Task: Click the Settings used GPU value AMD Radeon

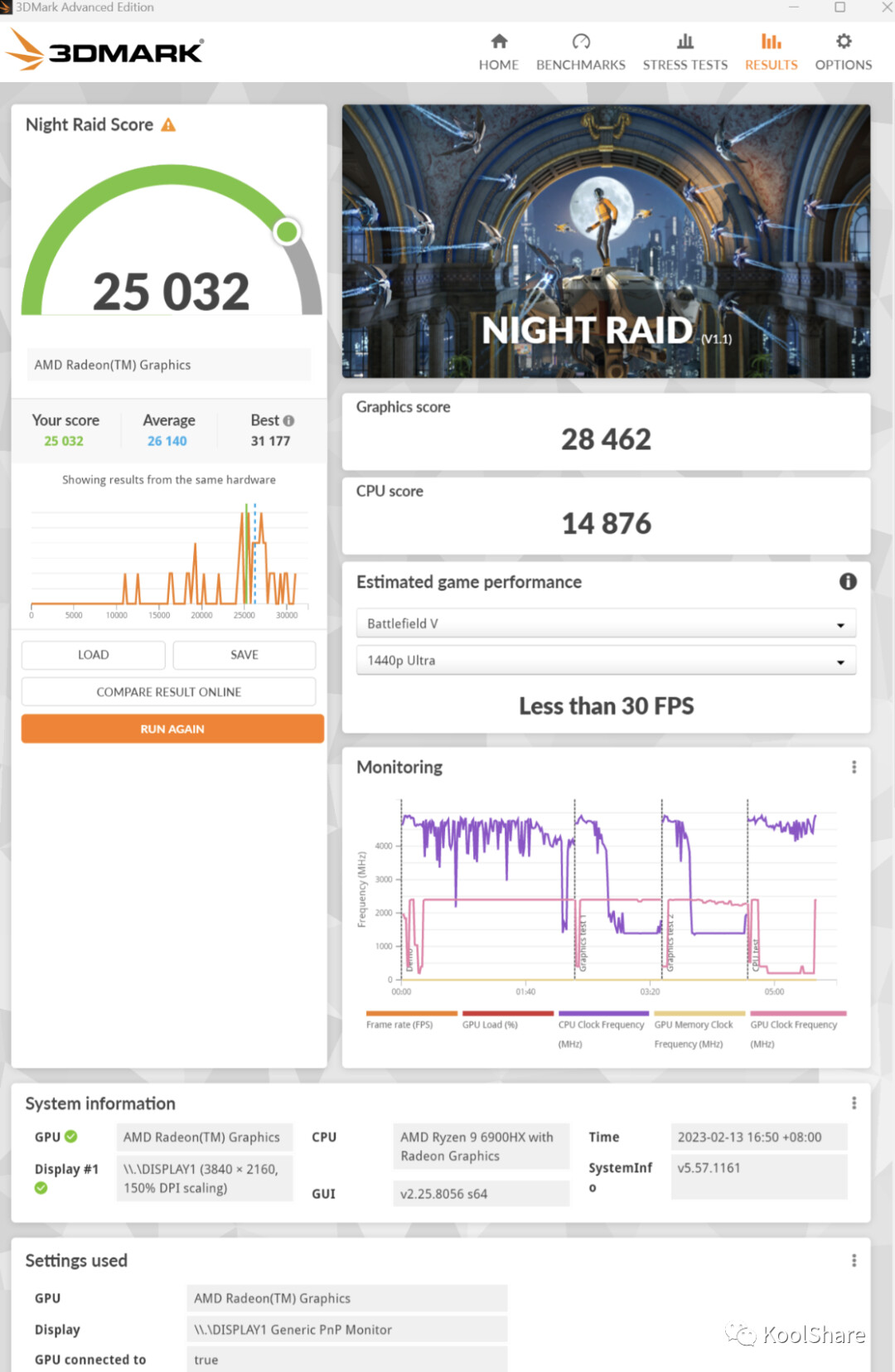Action: tap(347, 1298)
